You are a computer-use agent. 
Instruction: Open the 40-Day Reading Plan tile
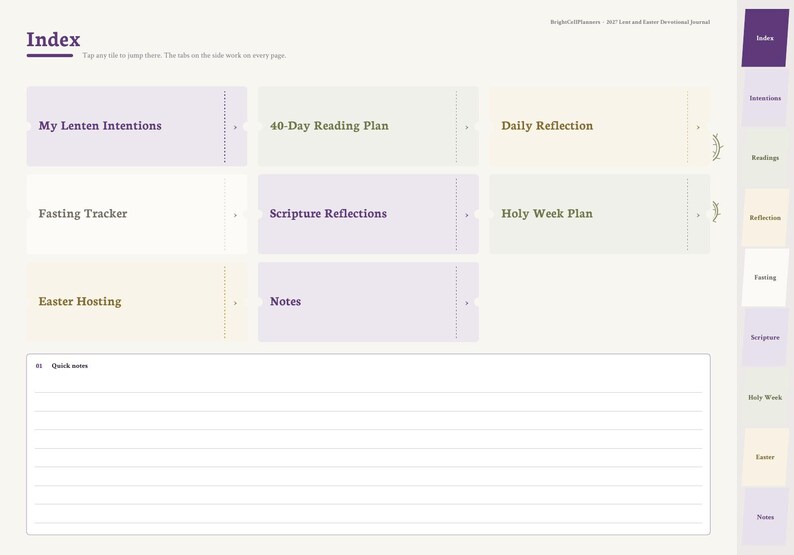368,126
